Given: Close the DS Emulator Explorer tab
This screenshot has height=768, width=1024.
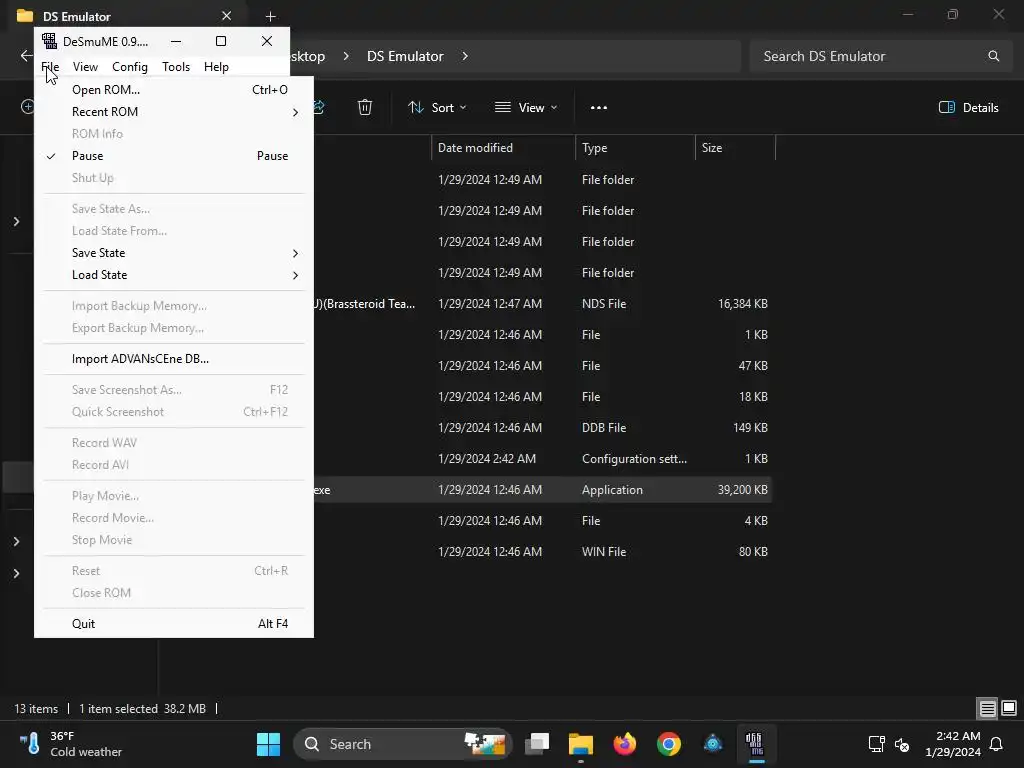Looking at the screenshot, I should [x=226, y=16].
